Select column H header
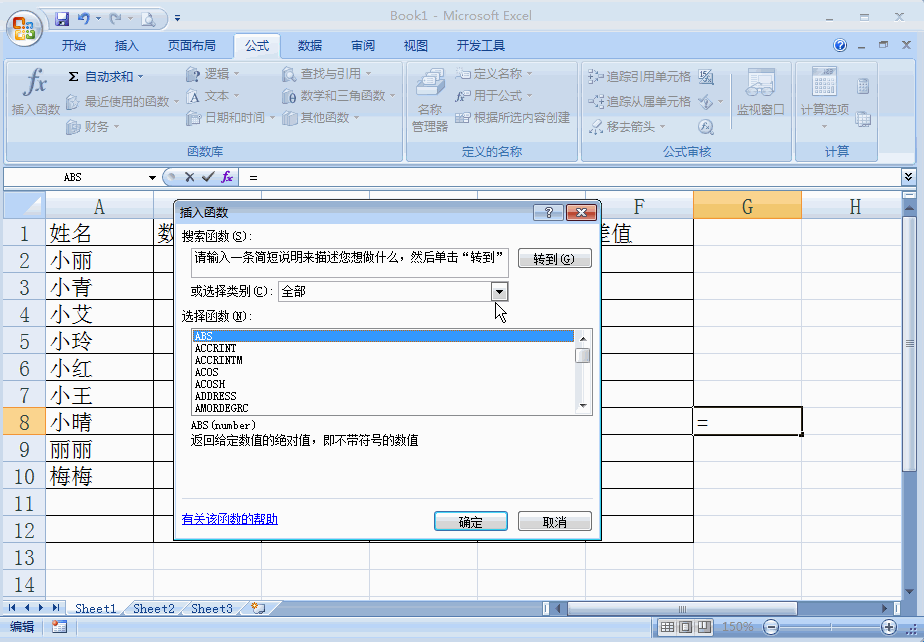Image resolution: width=924 pixels, height=642 pixels. [854, 205]
